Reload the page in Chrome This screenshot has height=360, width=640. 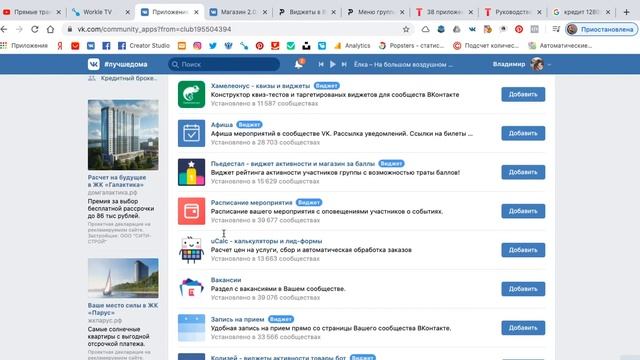point(35,29)
